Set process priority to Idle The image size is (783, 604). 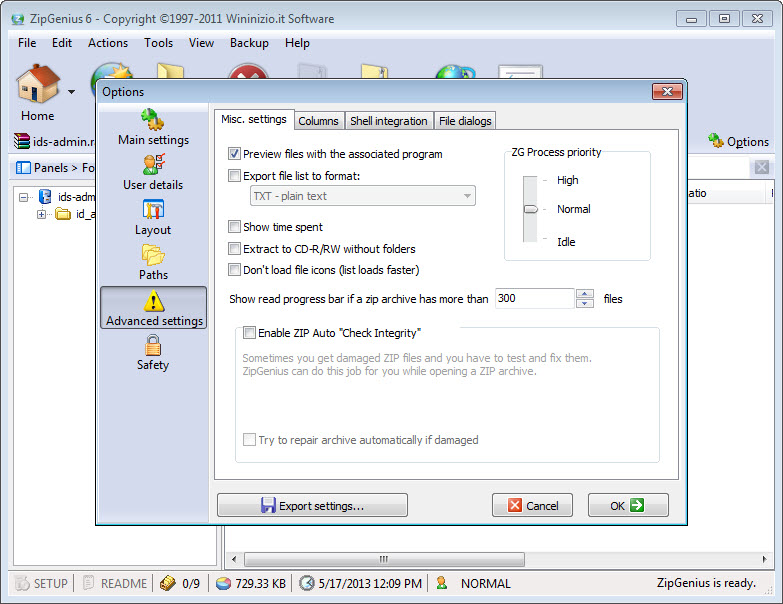click(x=566, y=242)
